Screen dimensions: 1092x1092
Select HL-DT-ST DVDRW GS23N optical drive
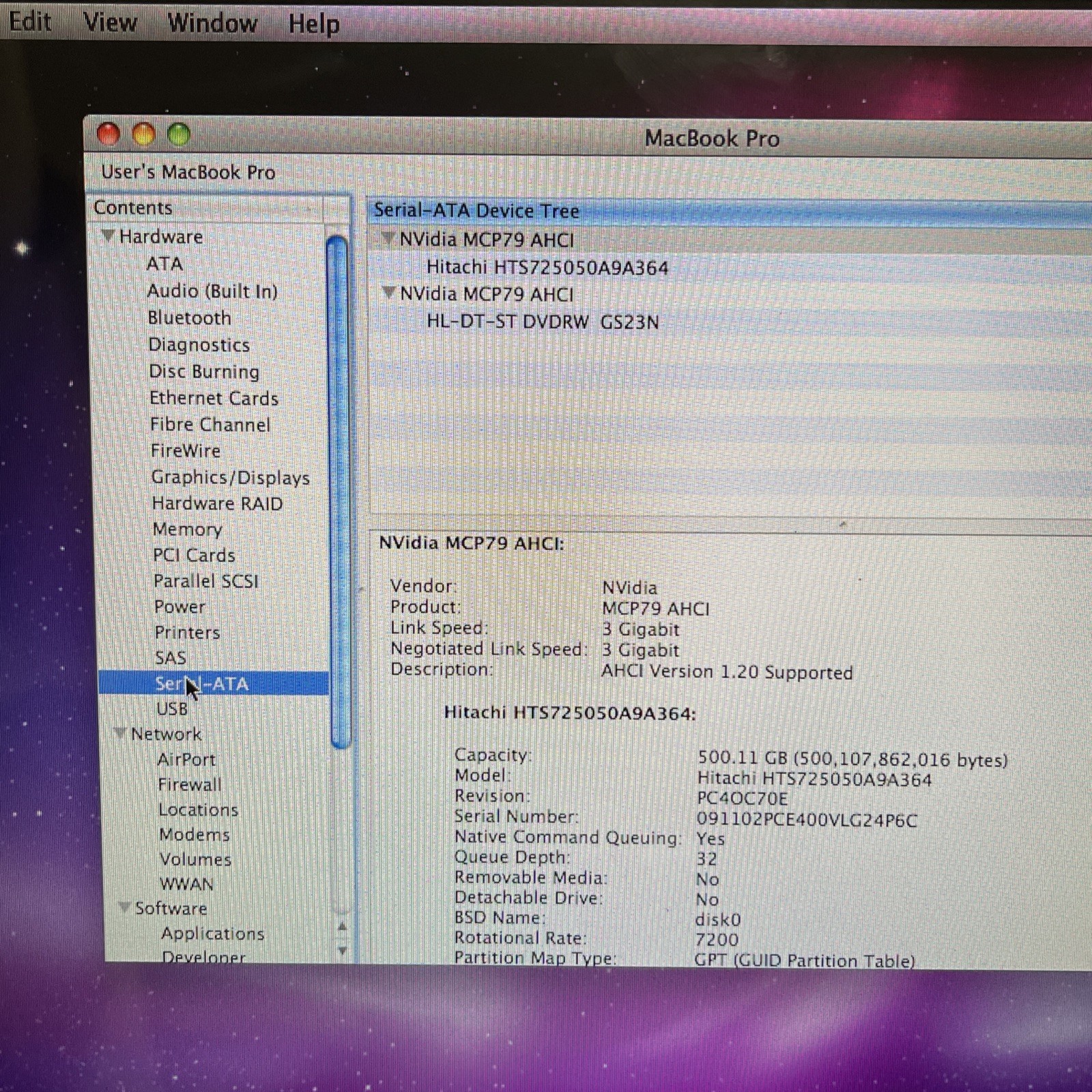point(543,321)
